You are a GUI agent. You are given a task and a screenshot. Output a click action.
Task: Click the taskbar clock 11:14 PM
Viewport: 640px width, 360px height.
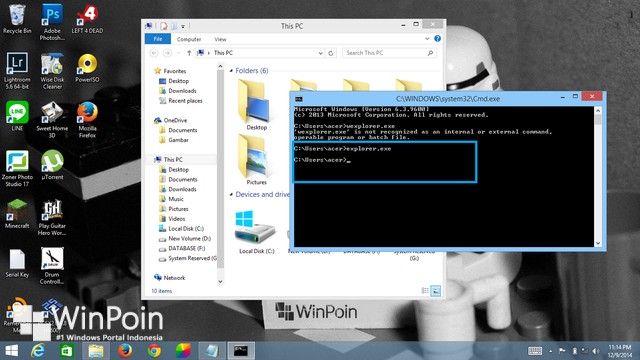point(620,351)
